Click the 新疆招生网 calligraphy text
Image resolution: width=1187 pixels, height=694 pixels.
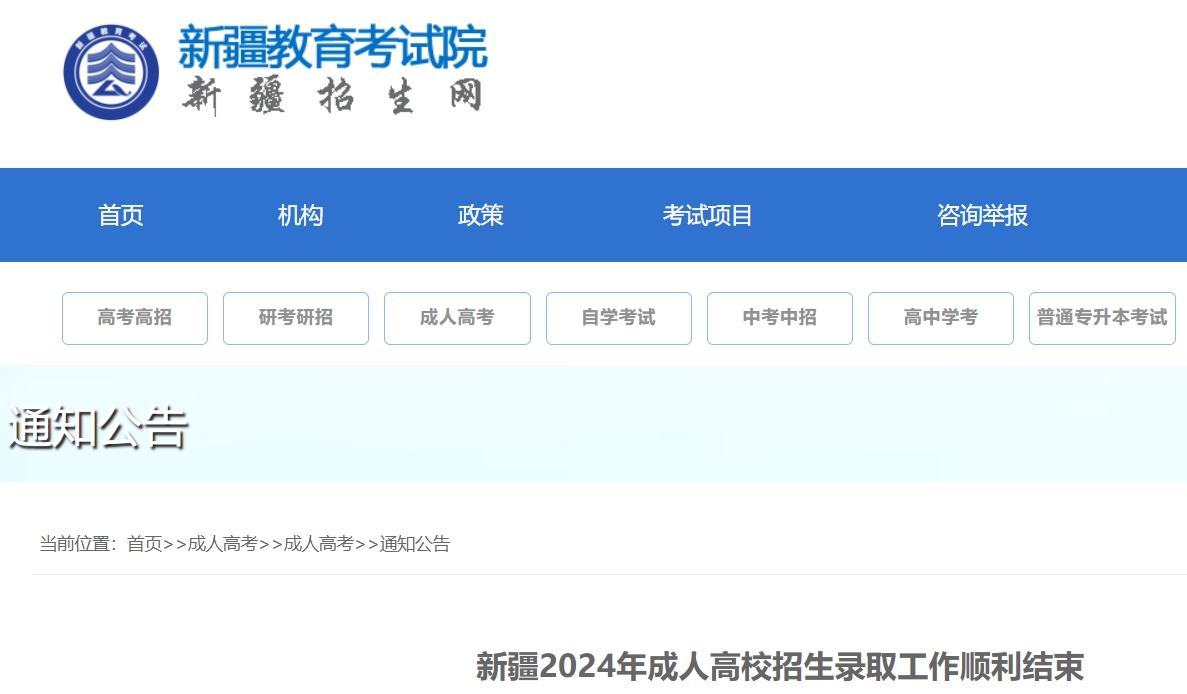(x=332, y=97)
